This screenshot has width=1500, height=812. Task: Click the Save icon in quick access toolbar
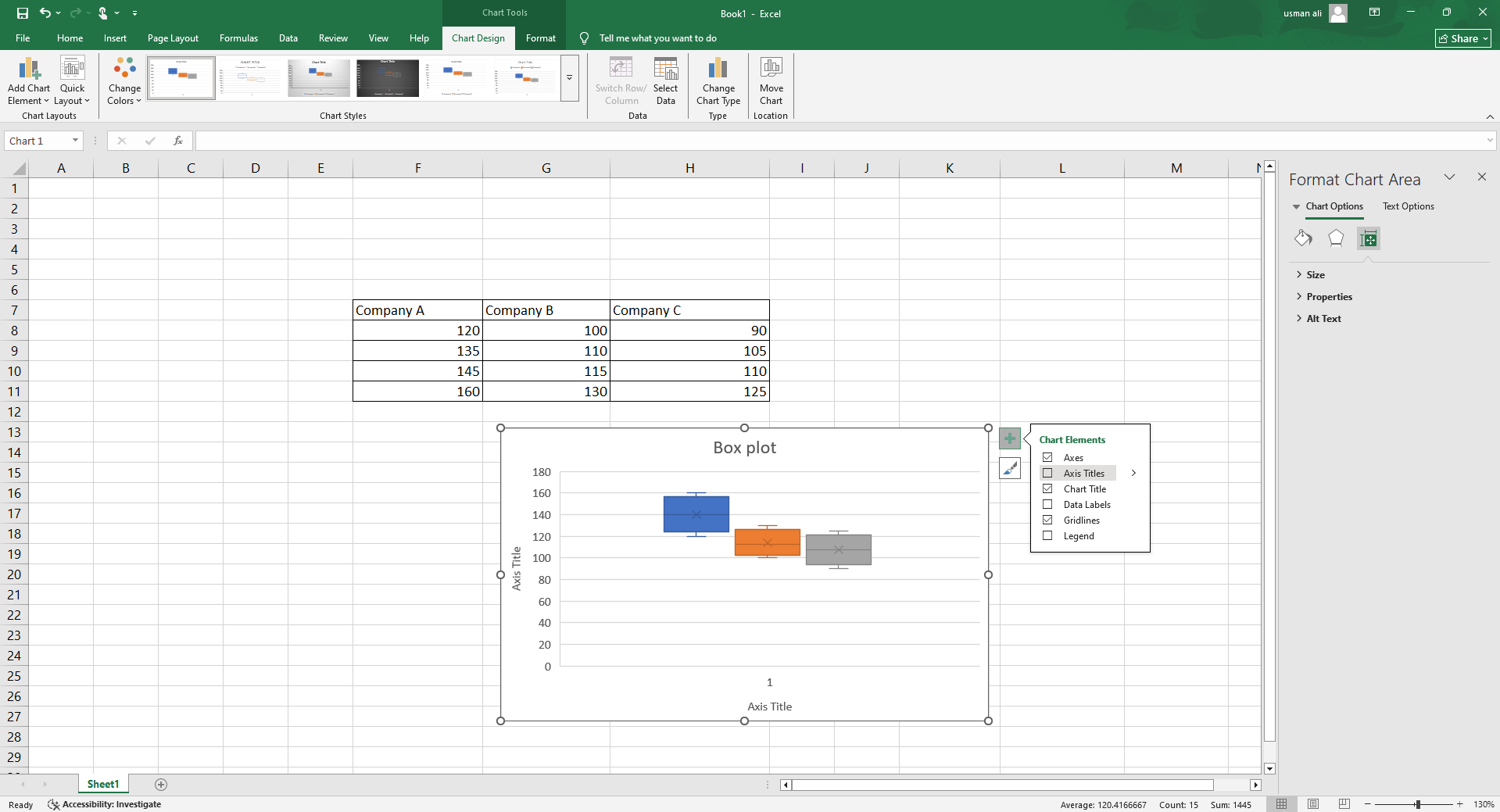pyautogui.click(x=22, y=13)
